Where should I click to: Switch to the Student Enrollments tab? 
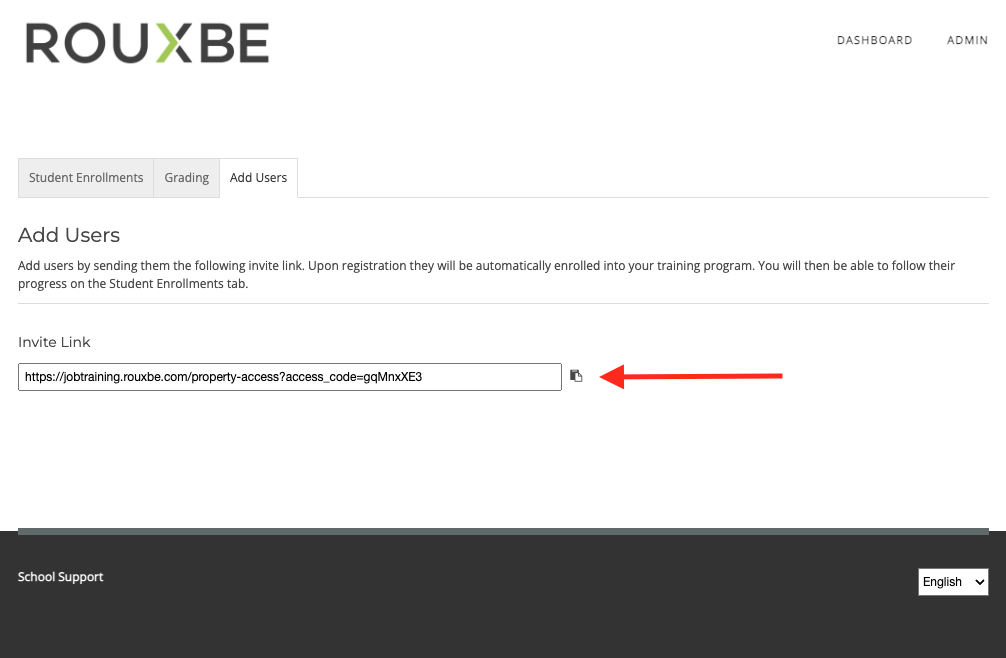[x=86, y=178]
